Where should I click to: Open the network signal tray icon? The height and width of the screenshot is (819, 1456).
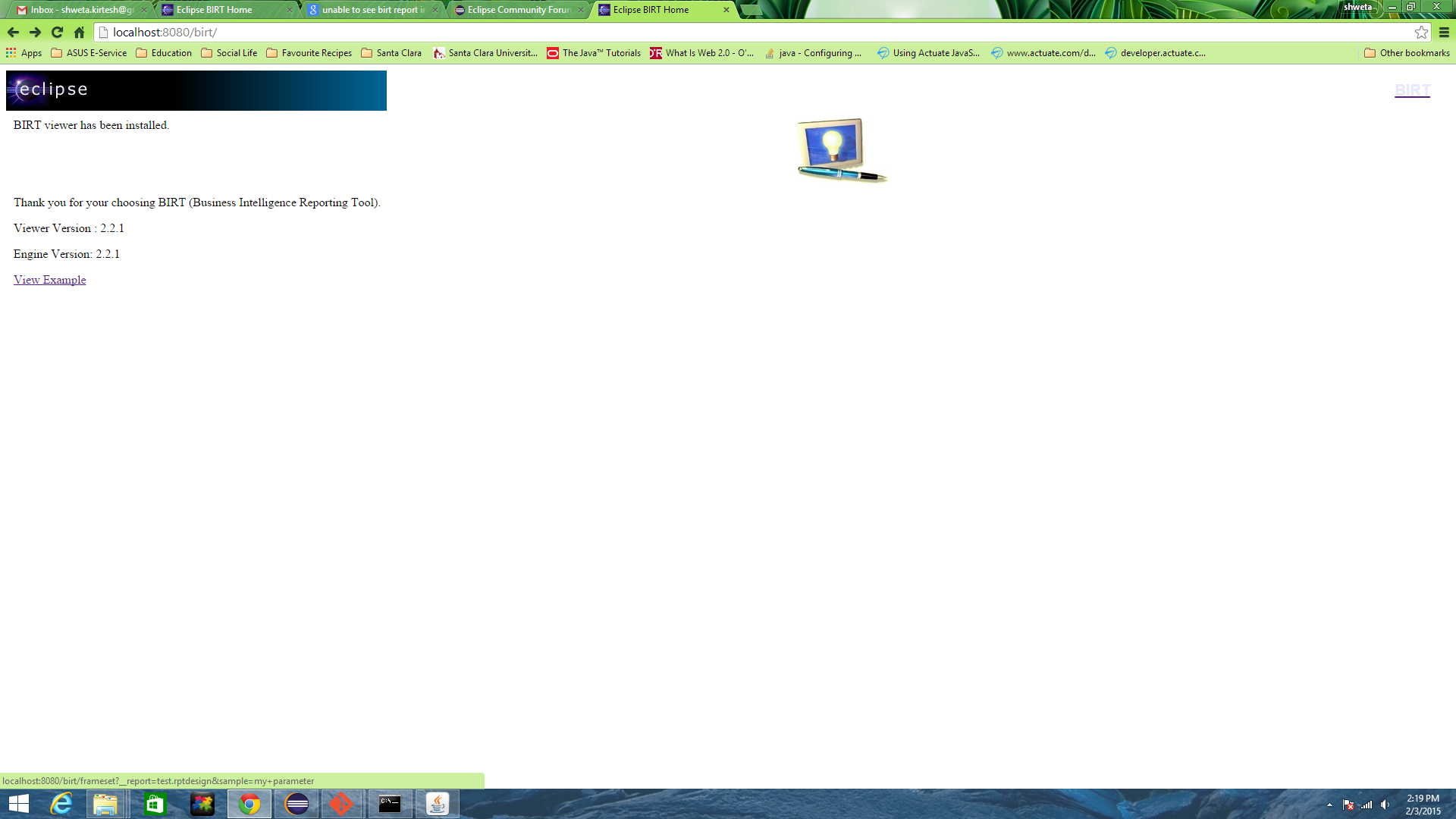(1367, 805)
